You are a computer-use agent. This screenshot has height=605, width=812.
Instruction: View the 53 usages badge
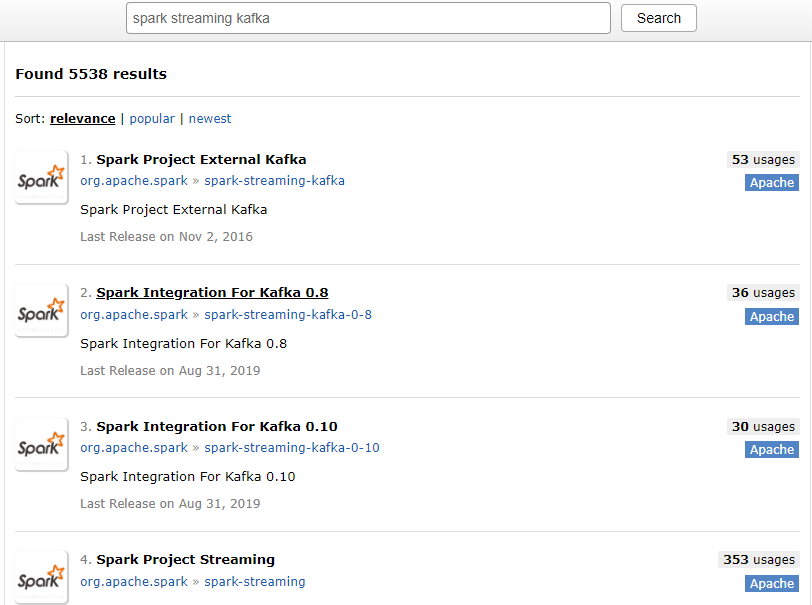(x=763, y=160)
